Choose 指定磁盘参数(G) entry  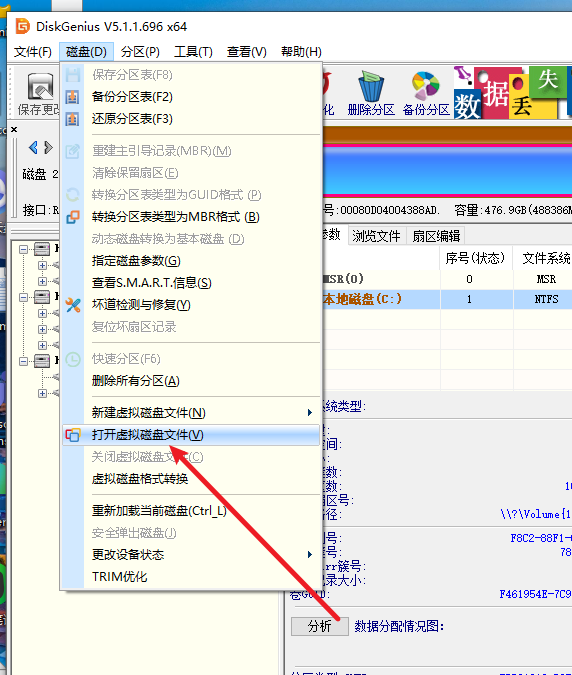[x=191, y=261]
